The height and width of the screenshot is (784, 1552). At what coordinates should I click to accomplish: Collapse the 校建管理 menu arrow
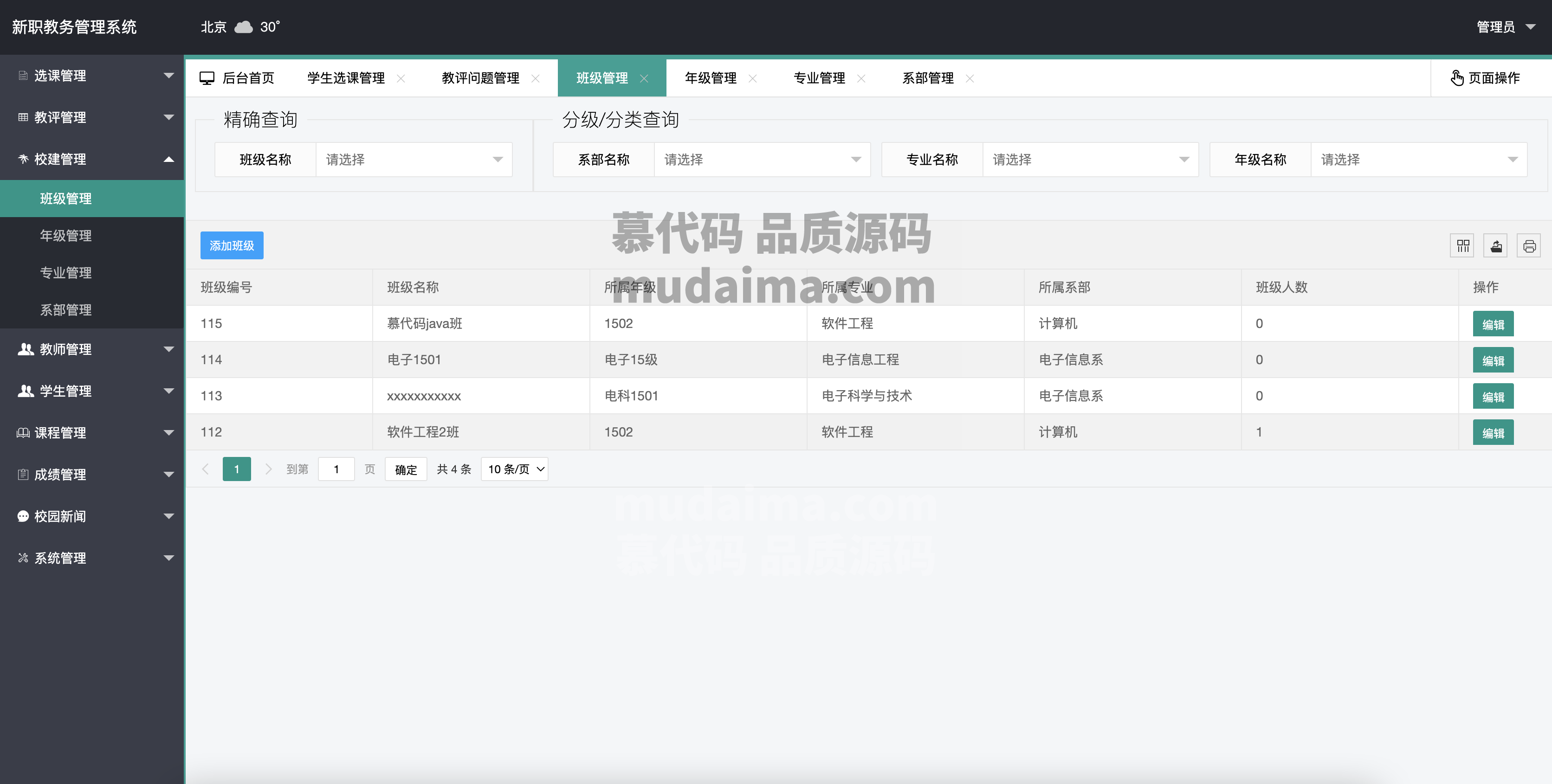coord(168,159)
